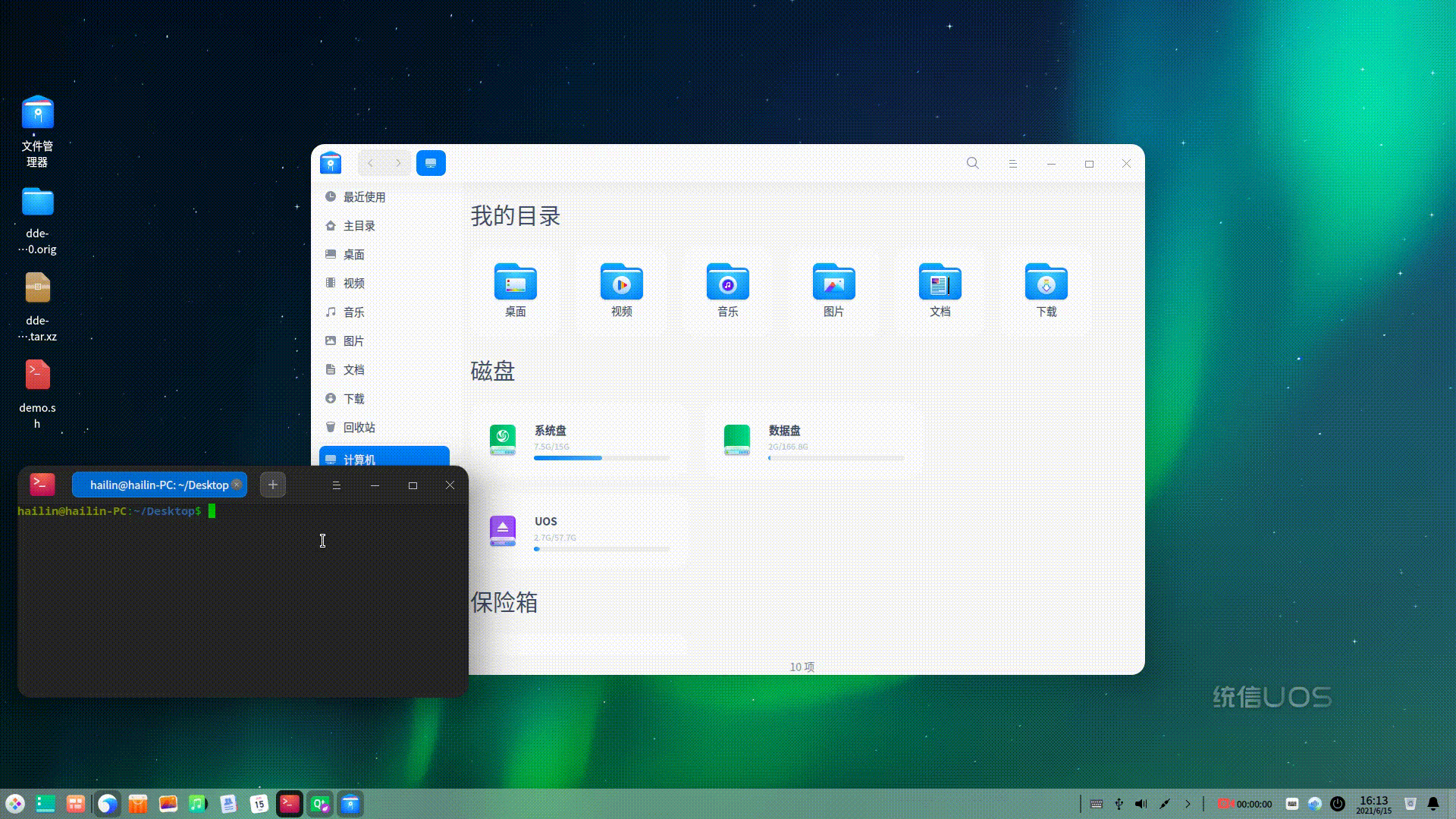
Task: Open the file manager main menu
Action: click(1012, 164)
